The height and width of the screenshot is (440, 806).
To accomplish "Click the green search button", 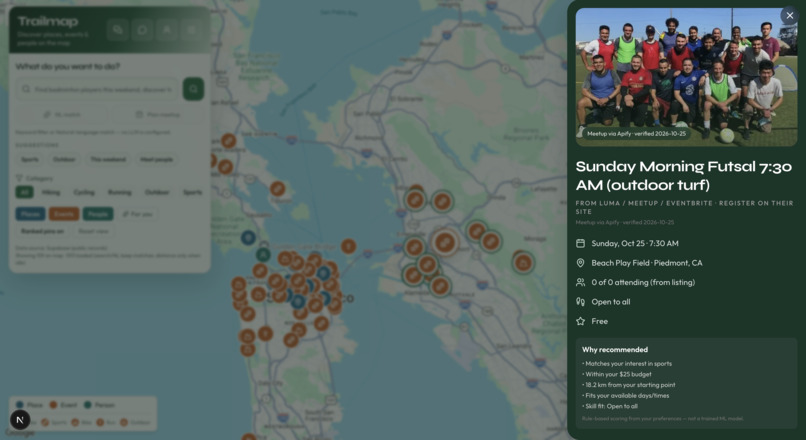I will tap(193, 89).
